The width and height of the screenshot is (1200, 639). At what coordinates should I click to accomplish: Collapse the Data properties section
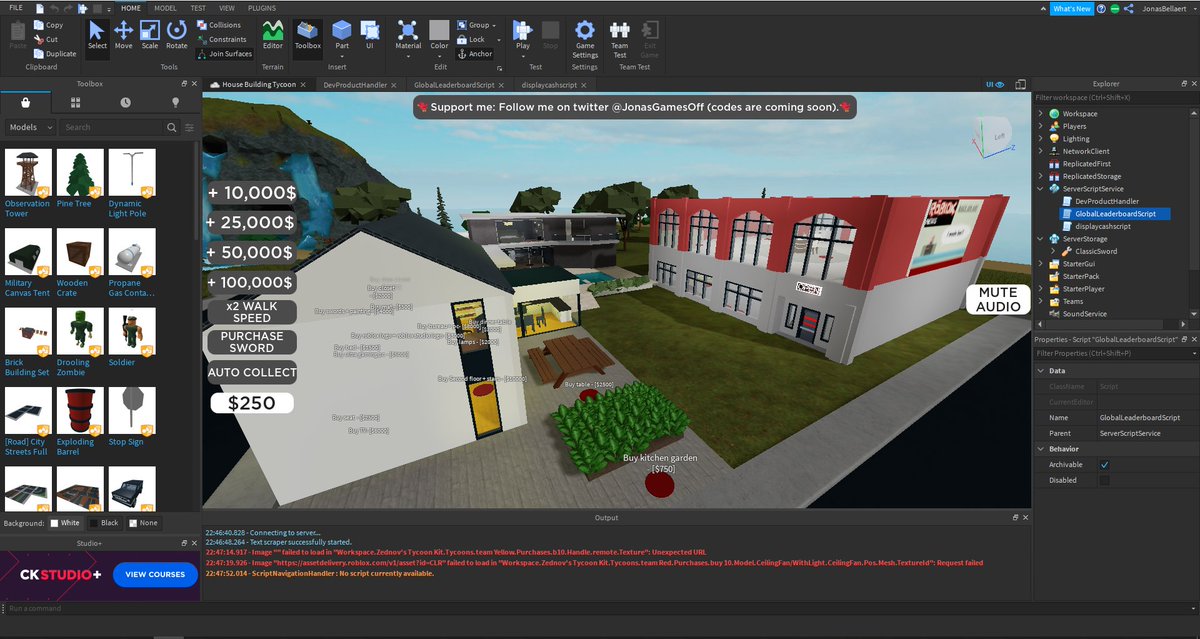1040,370
